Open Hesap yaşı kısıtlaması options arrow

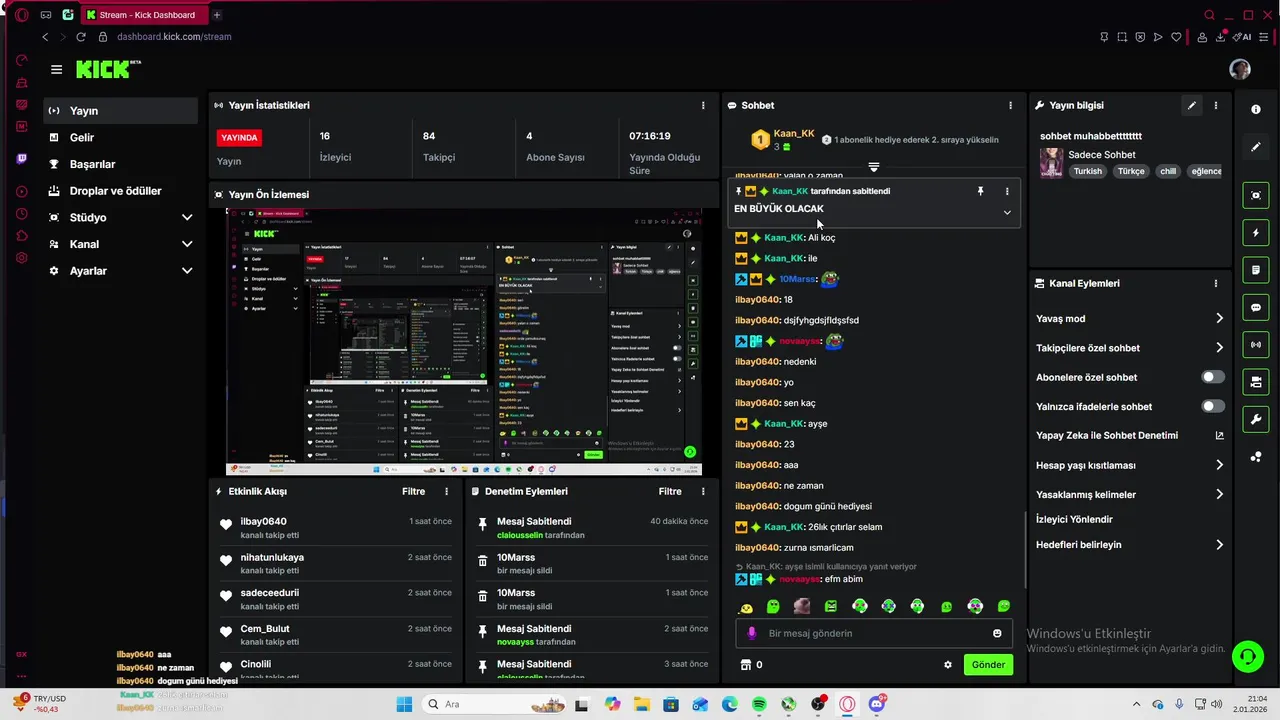1219,465
